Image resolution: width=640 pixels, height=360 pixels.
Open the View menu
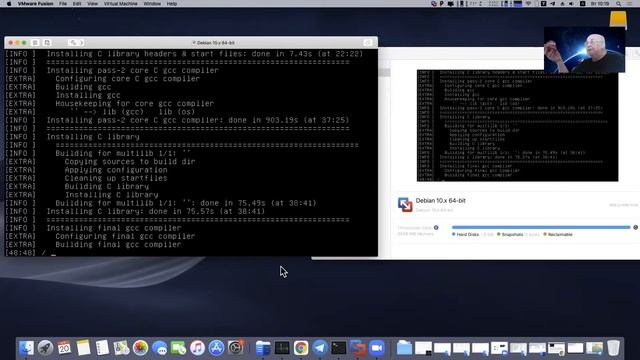click(x=92, y=4)
